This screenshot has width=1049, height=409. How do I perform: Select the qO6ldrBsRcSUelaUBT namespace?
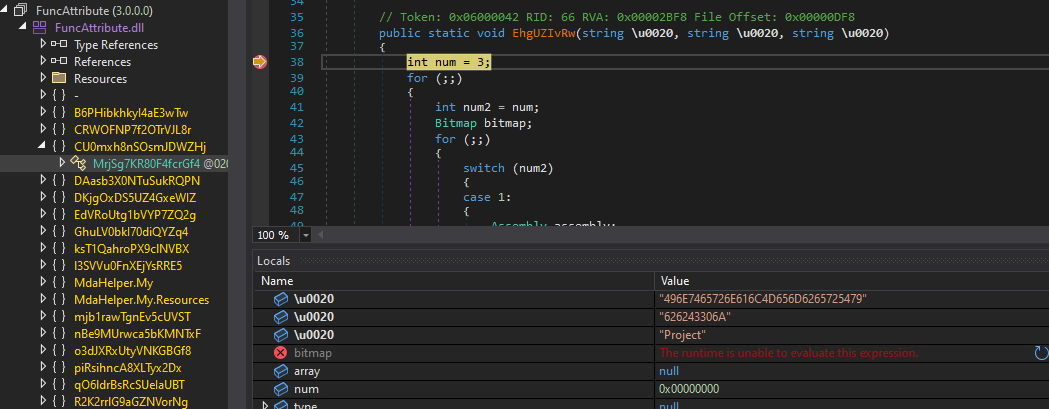coord(129,385)
